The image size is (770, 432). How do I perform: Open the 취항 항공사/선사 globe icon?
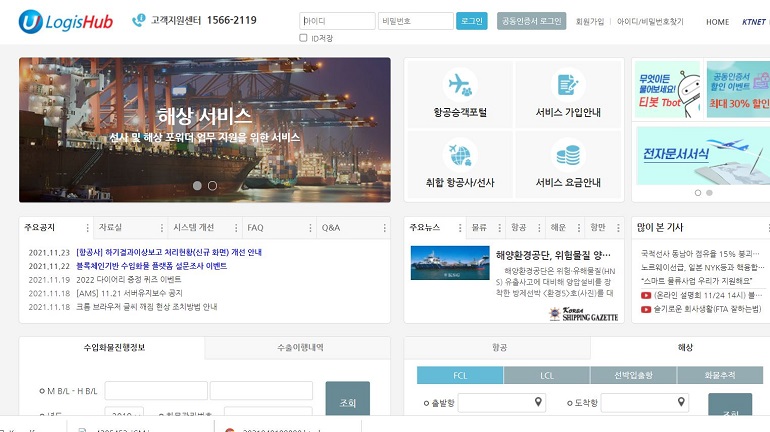[460, 155]
